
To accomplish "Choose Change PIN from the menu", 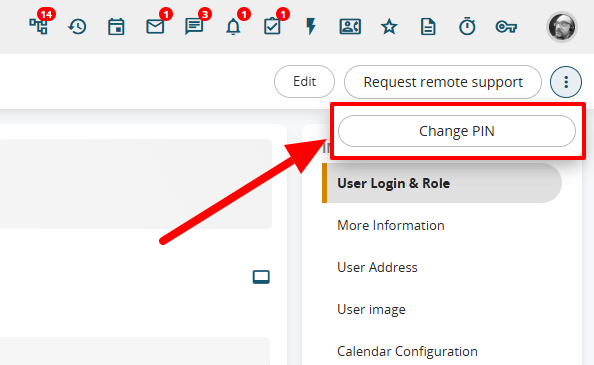I will [457, 131].
